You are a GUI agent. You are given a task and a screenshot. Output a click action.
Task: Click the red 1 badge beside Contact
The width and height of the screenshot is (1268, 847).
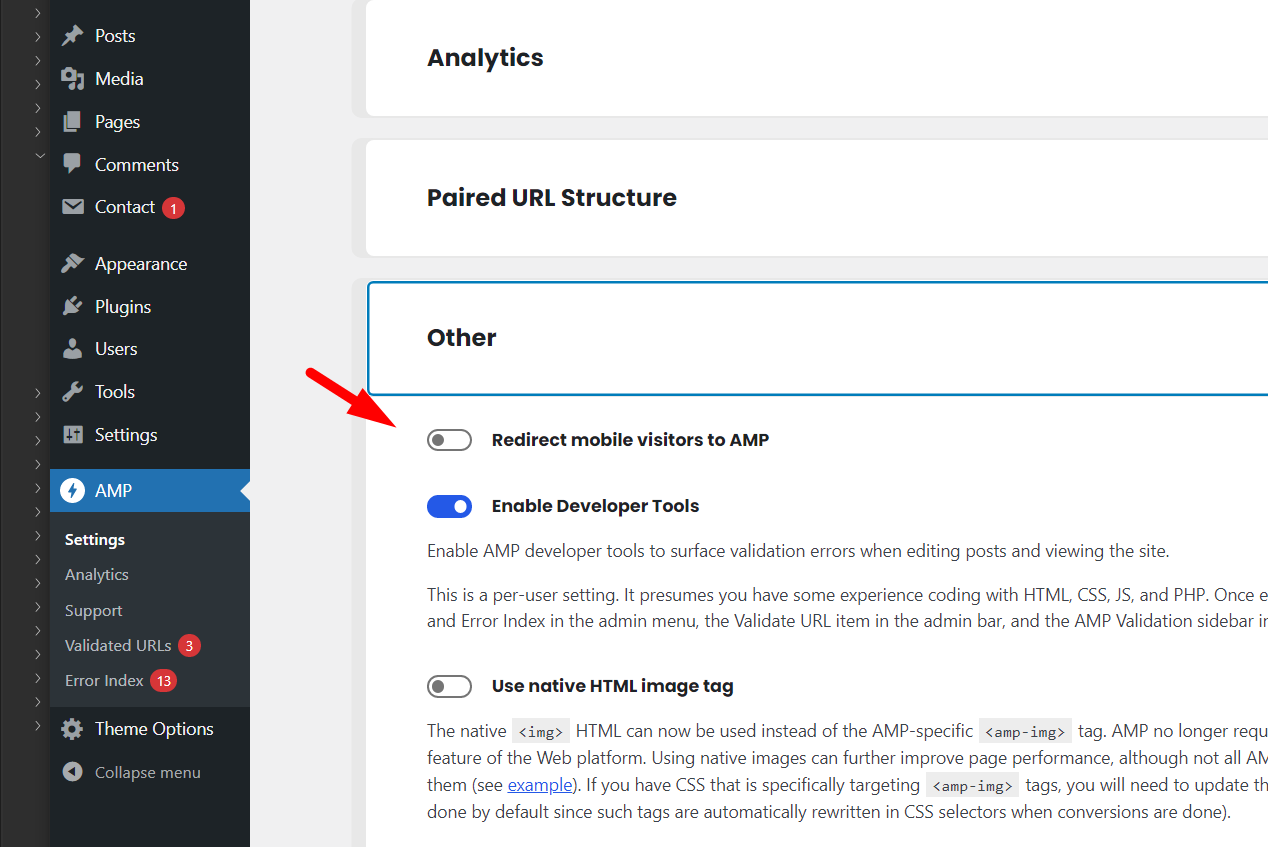coord(173,208)
